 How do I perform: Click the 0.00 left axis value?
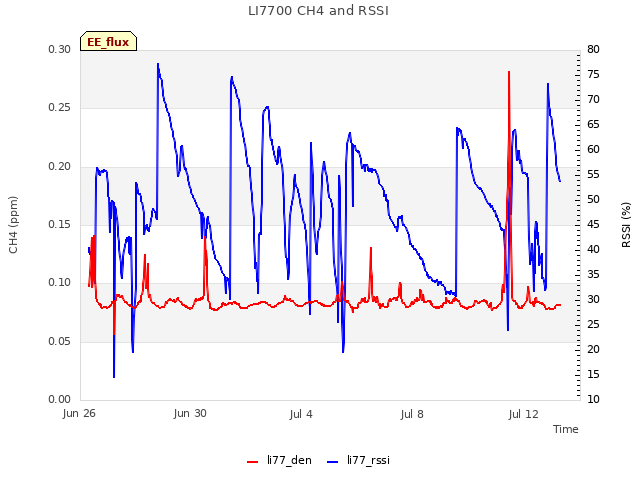click(60, 399)
